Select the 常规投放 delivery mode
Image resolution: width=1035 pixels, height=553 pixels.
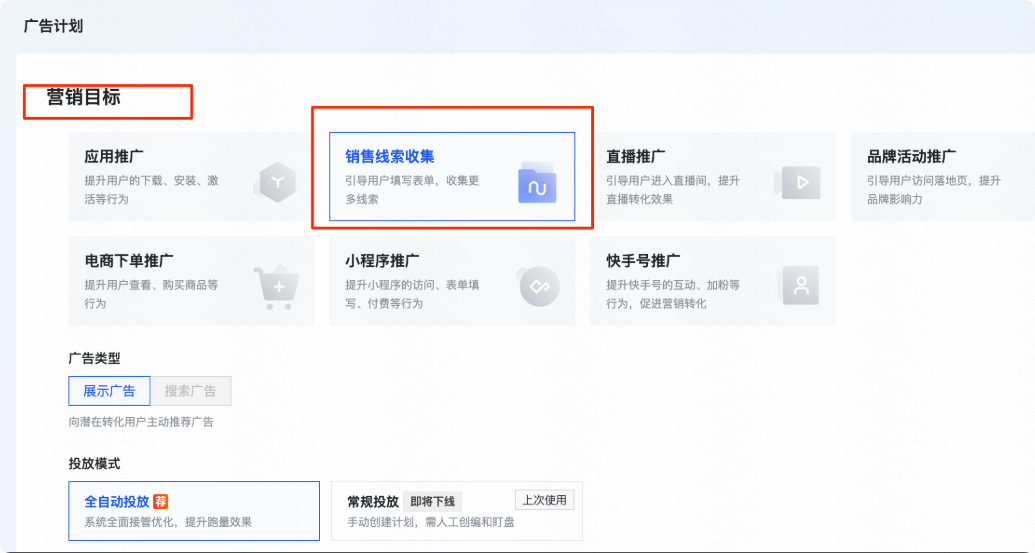tap(457, 511)
